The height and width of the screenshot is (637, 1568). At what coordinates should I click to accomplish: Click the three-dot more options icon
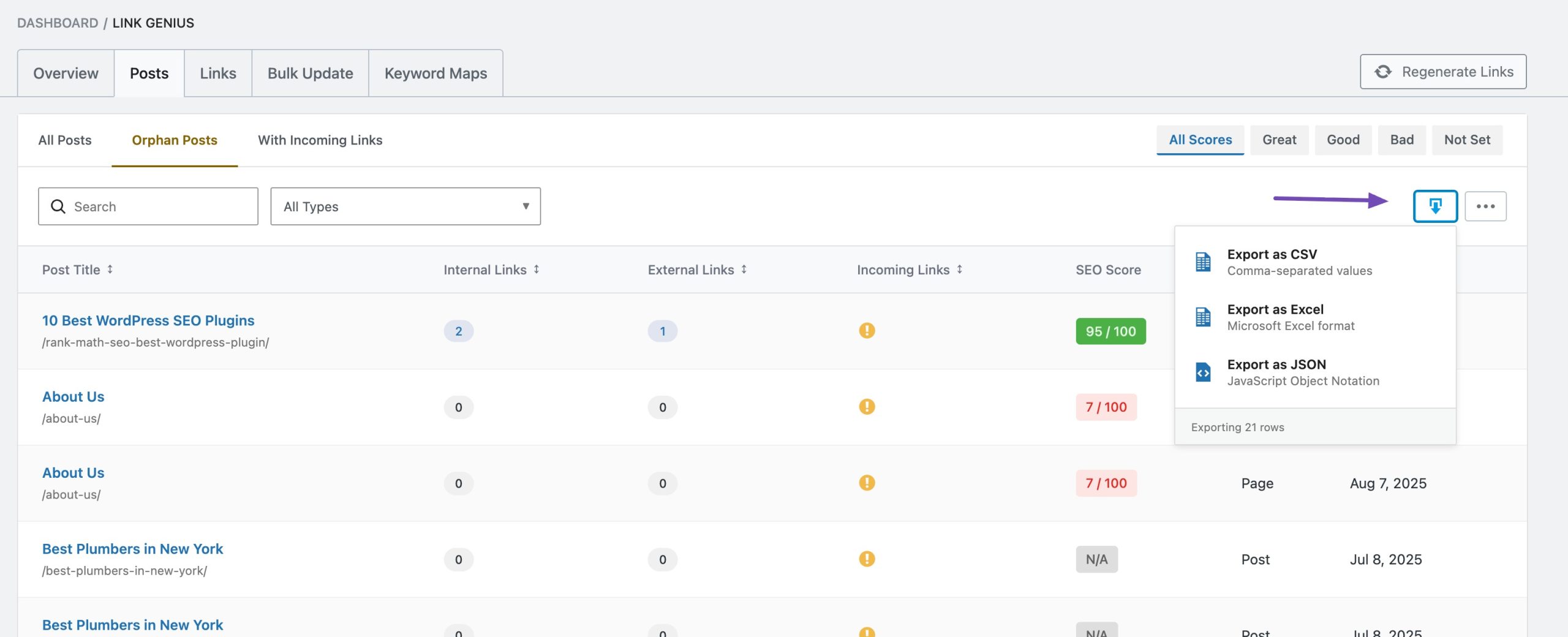point(1486,206)
